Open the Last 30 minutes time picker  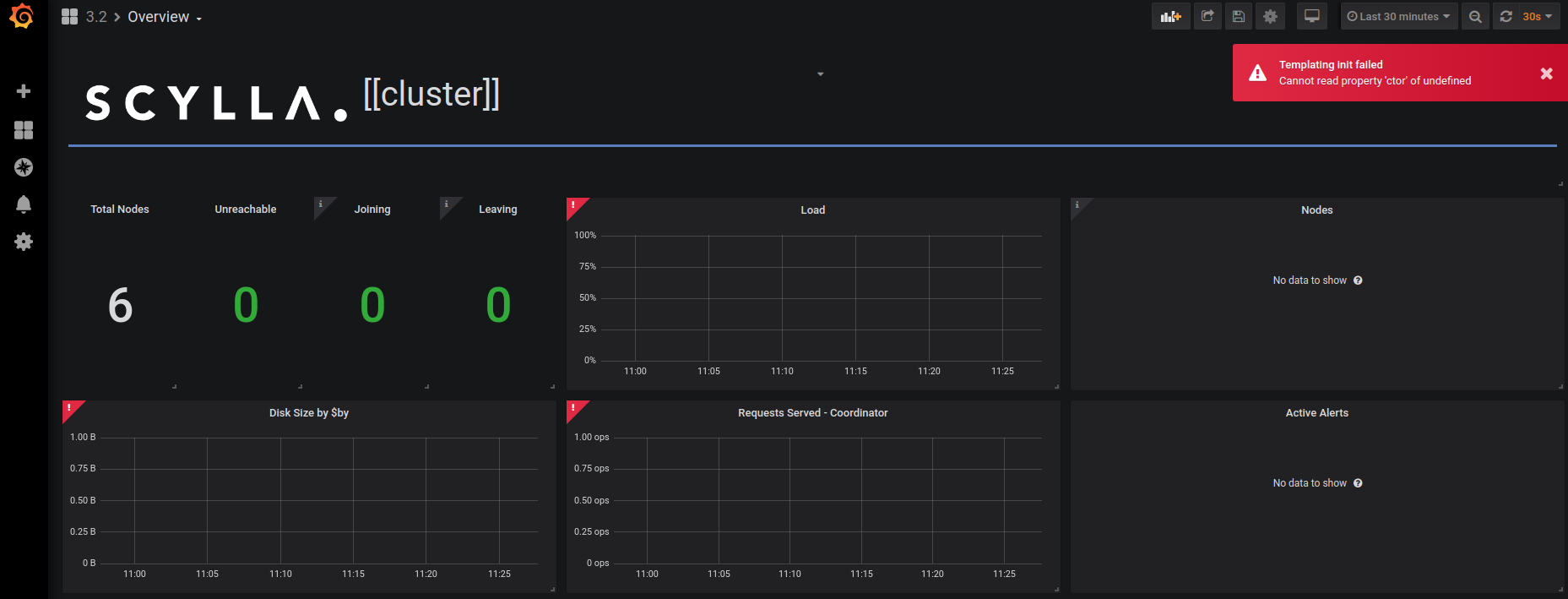click(1398, 16)
